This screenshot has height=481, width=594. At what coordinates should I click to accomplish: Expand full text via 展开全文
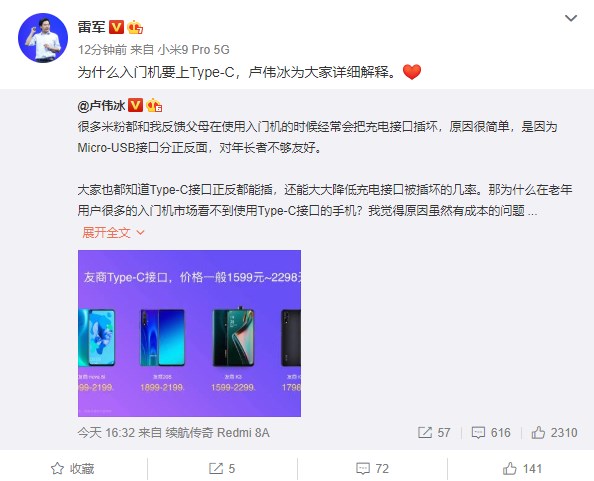click(113, 232)
